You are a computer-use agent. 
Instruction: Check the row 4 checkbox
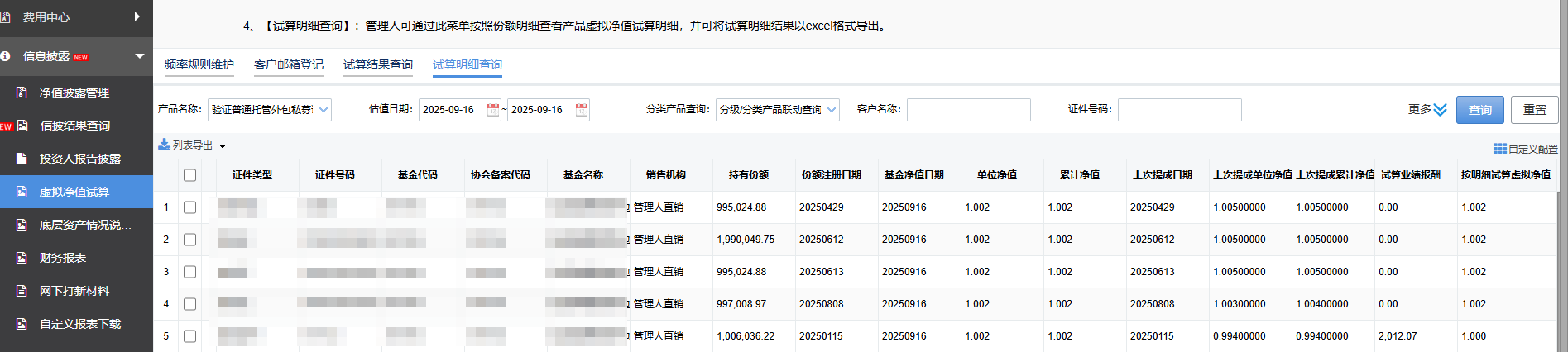(x=189, y=304)
